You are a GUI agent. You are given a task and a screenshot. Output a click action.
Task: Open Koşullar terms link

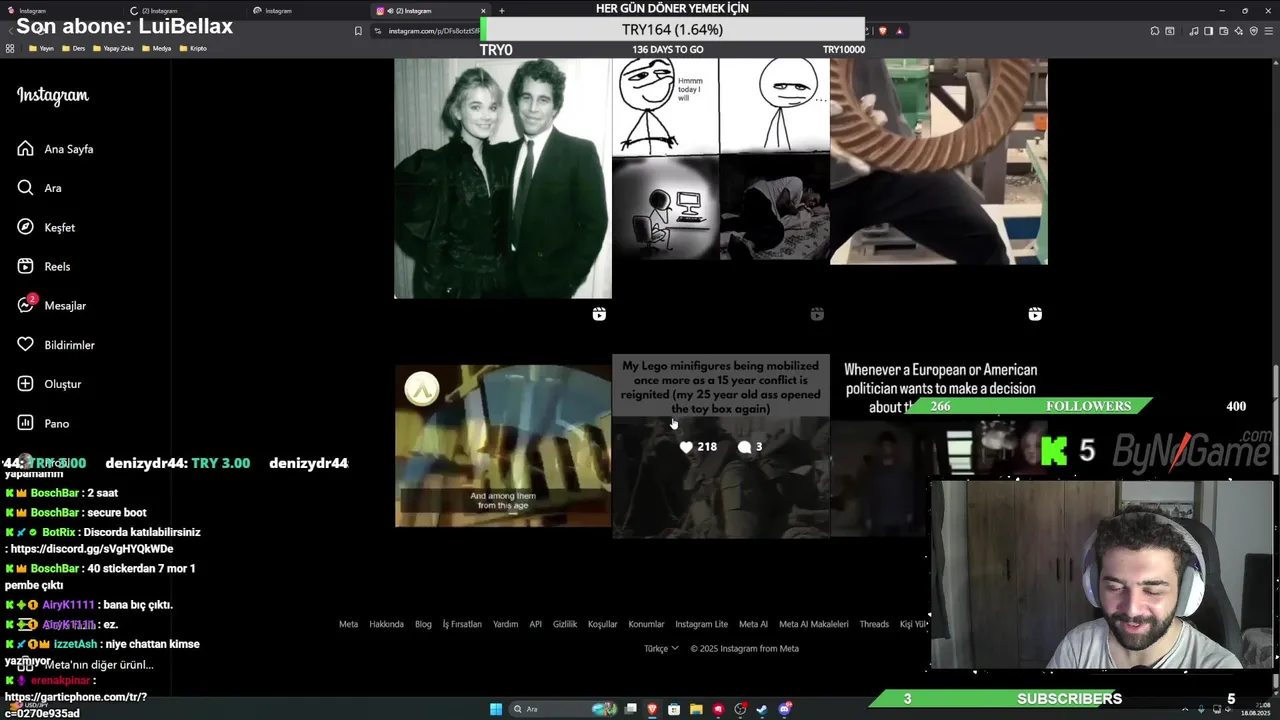602,624
